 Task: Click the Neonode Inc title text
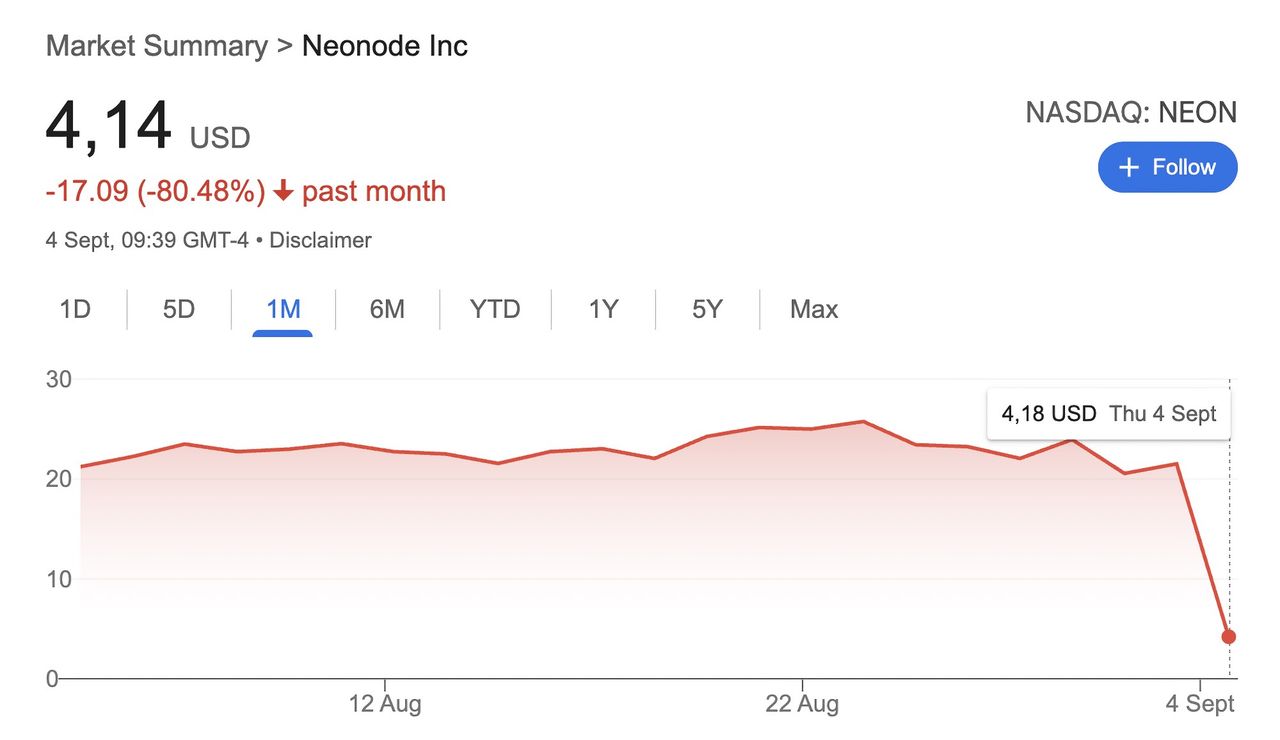385,46
